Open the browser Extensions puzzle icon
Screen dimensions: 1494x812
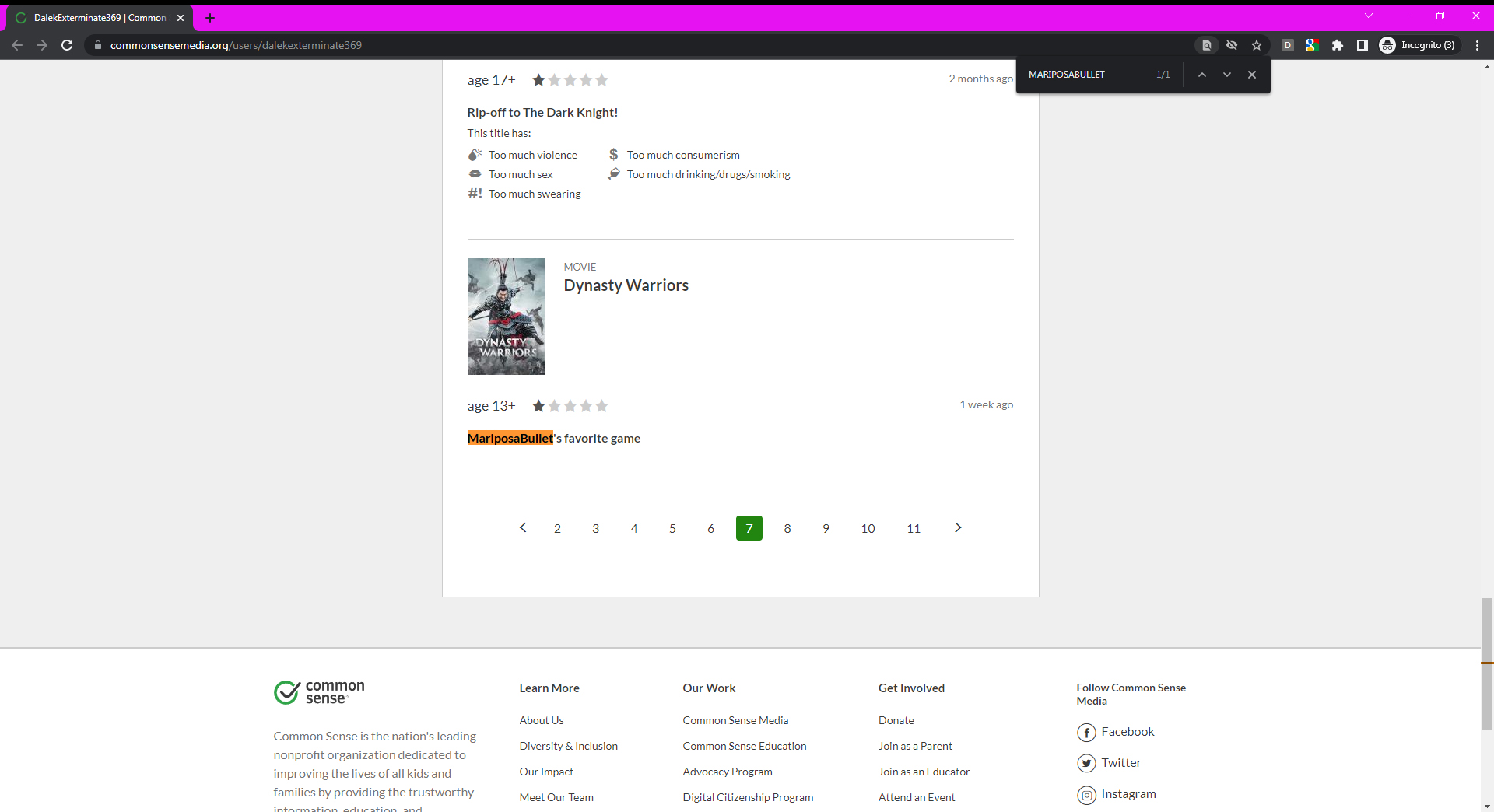tap(1338, 45)
